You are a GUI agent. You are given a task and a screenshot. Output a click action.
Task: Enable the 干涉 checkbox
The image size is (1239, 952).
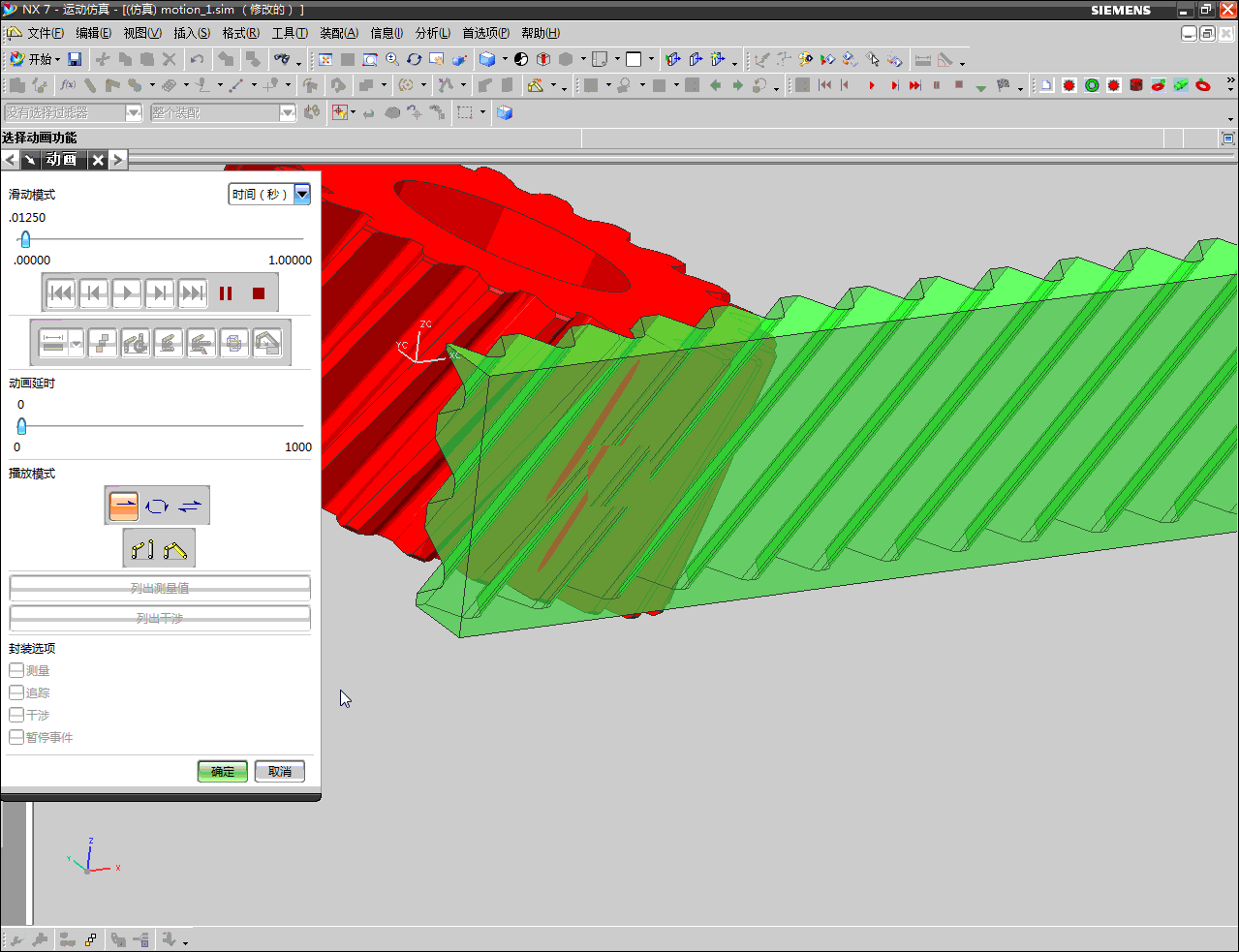click(16, 715)
